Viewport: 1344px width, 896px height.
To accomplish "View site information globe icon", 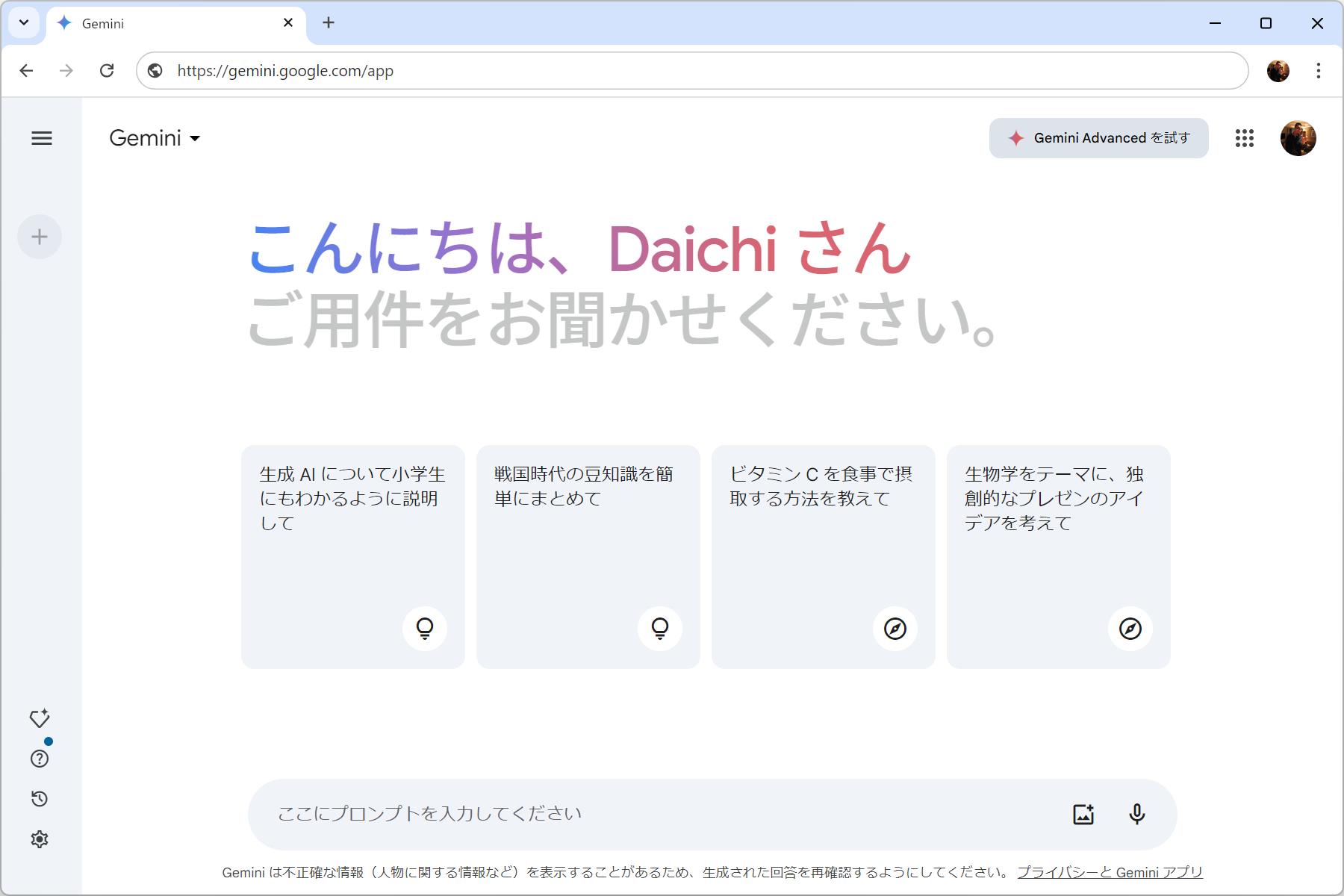I will [155, 71].
